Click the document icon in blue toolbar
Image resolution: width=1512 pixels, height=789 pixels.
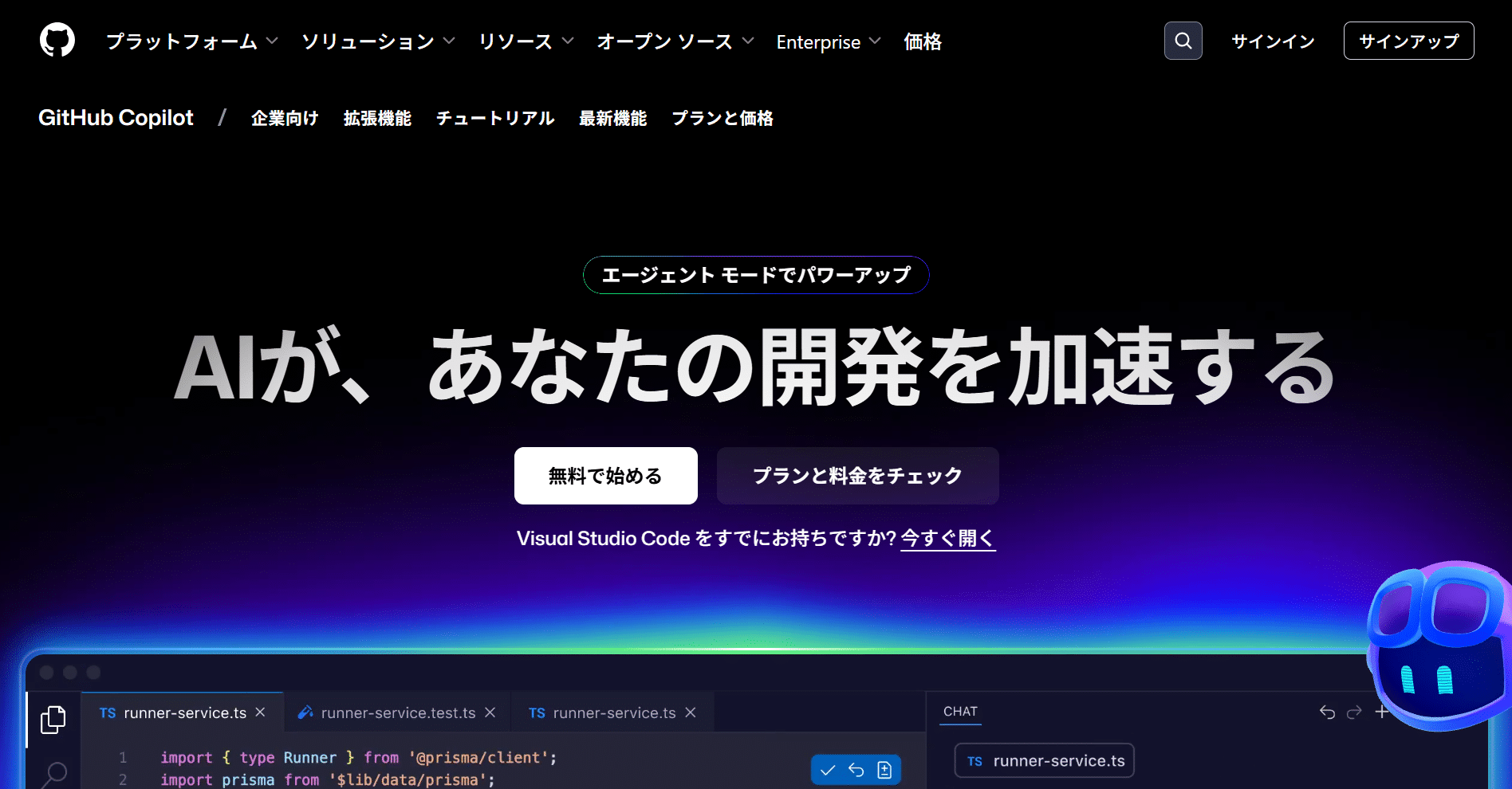[x=884, y=770]
